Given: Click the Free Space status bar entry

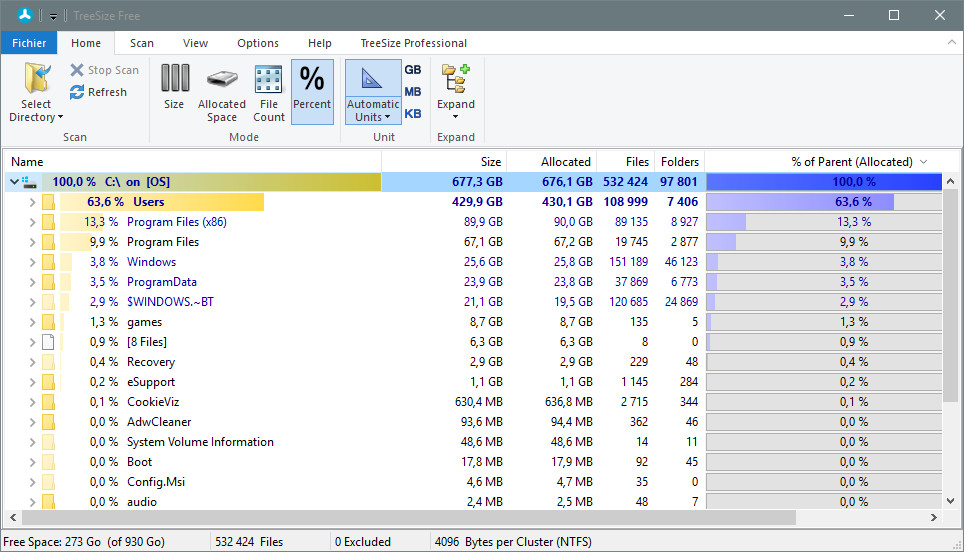Looking at the screenshot, I should click(x=84, y=542).
